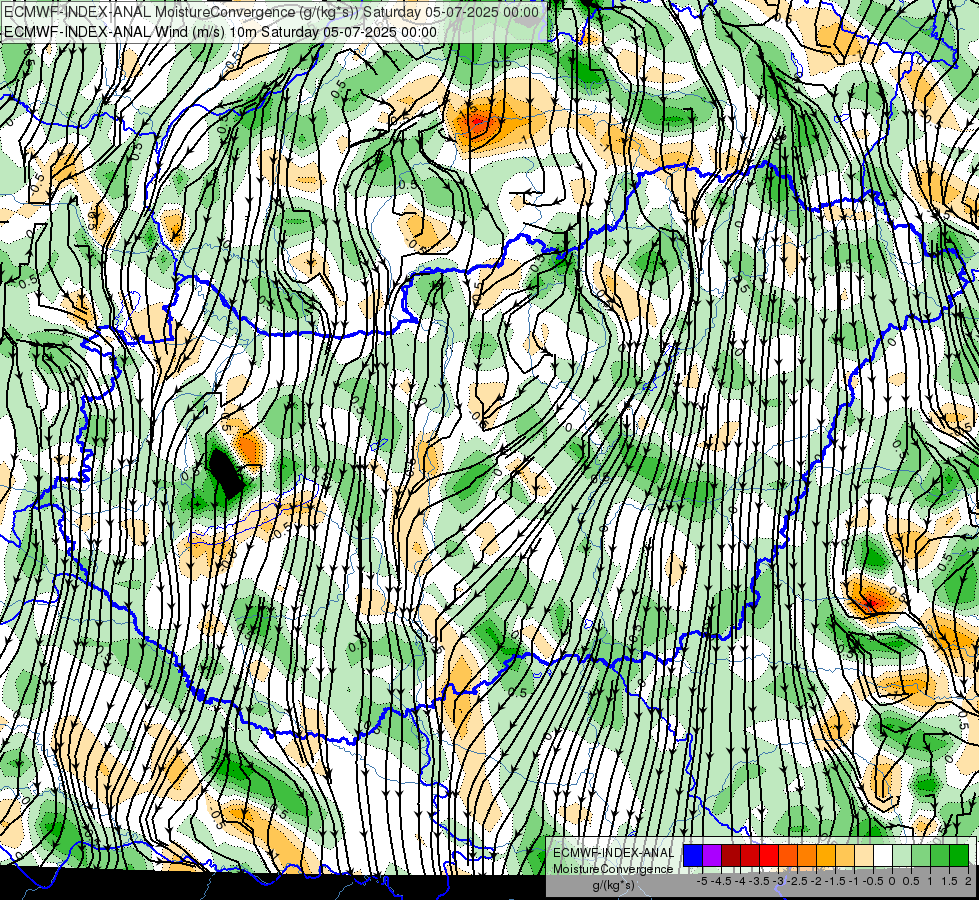Click the pale peach swatch left of -0.5

pos(864,855)
